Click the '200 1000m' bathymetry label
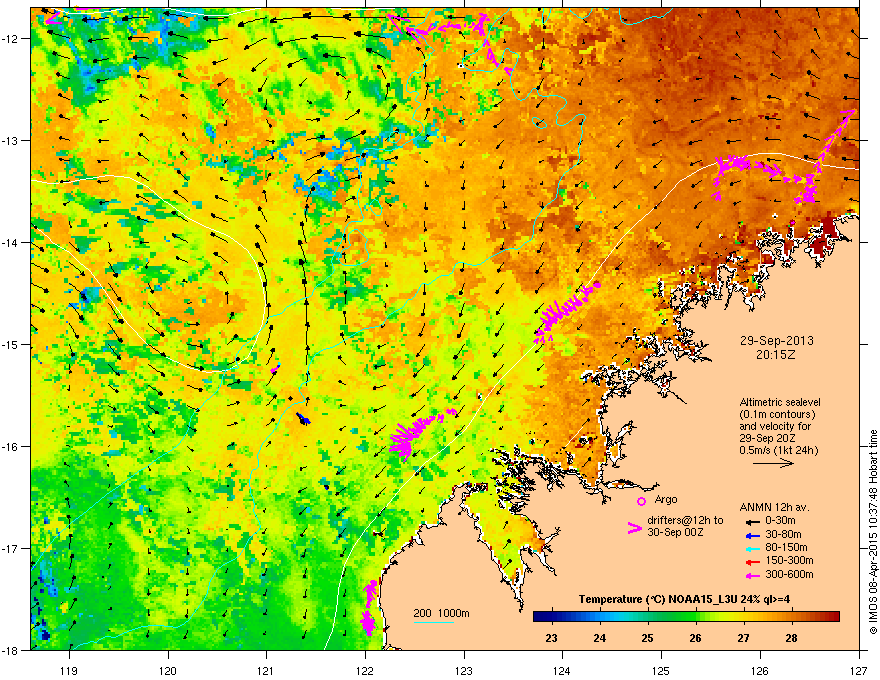880x680 pixels. (x=441, y=613)
